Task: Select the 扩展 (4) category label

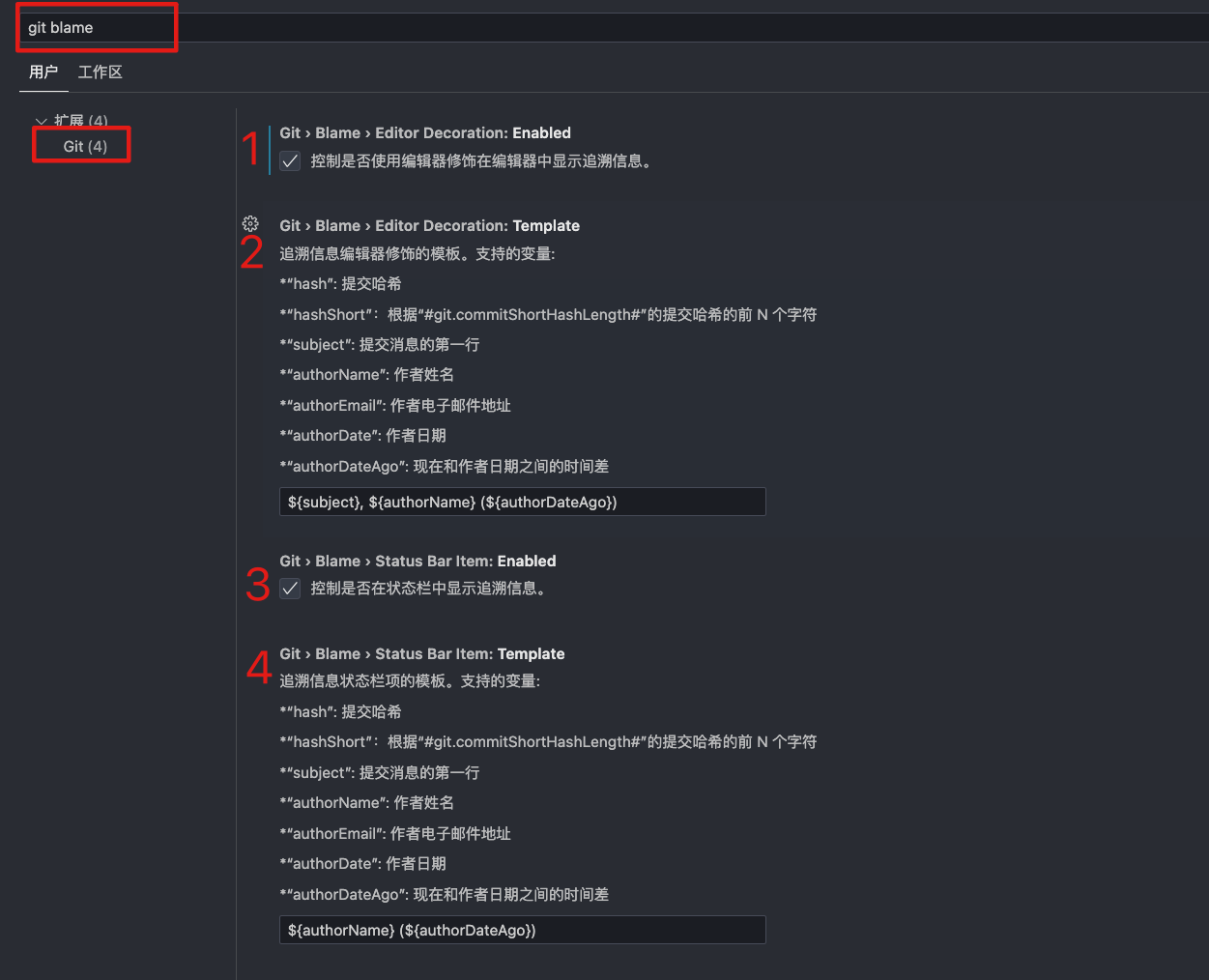Action: (81, 122)
